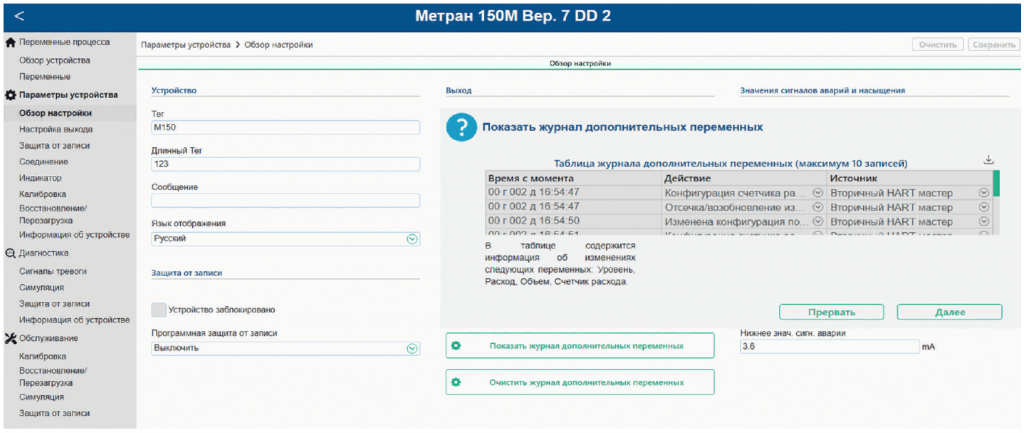The image size is (1024, 433).
Task: Open Индикатор in the sidebar
Action: pyautogui.click(x=40, y=178)
